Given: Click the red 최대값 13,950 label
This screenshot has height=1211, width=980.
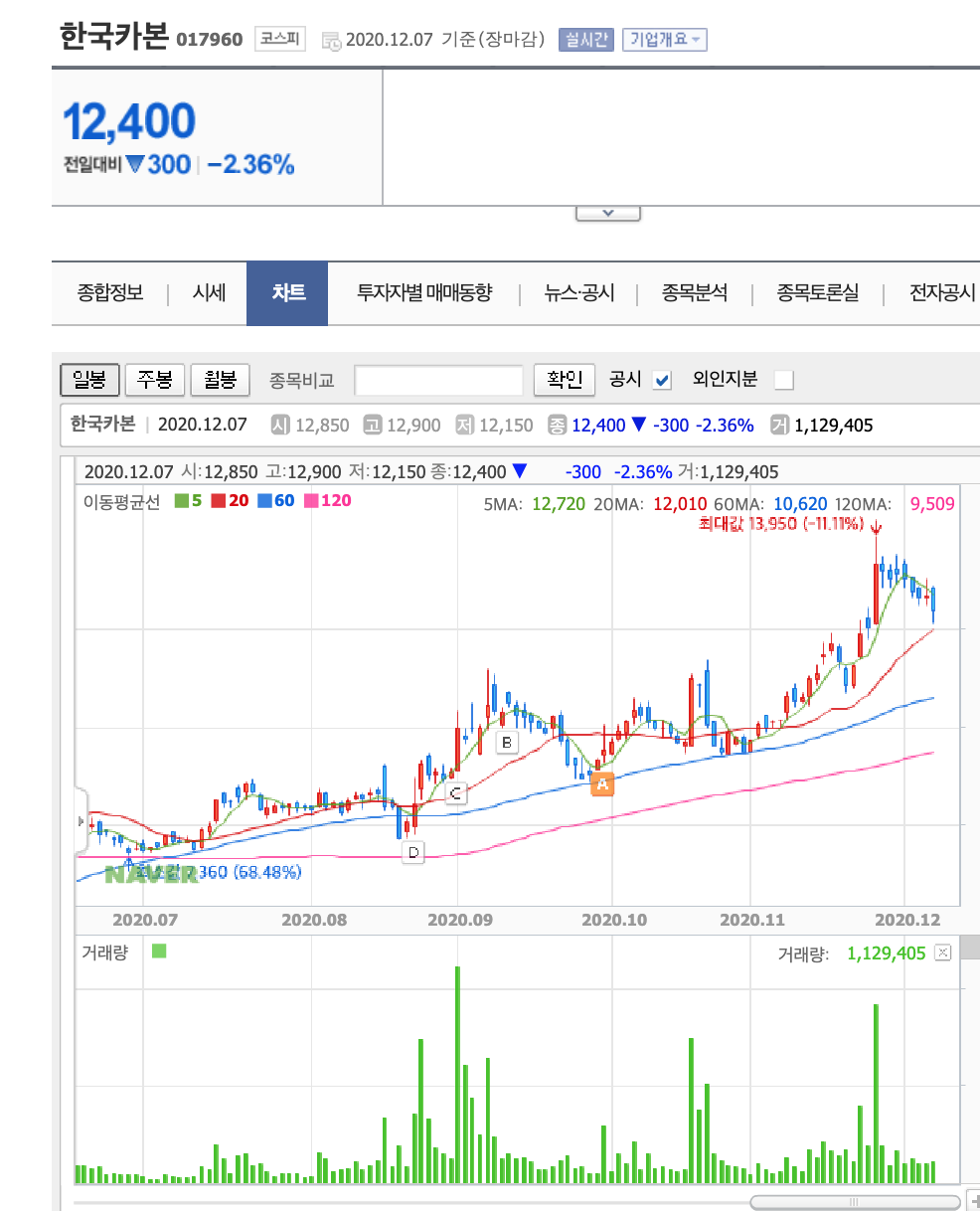Looking at the screenshot, I should point(781,524).
